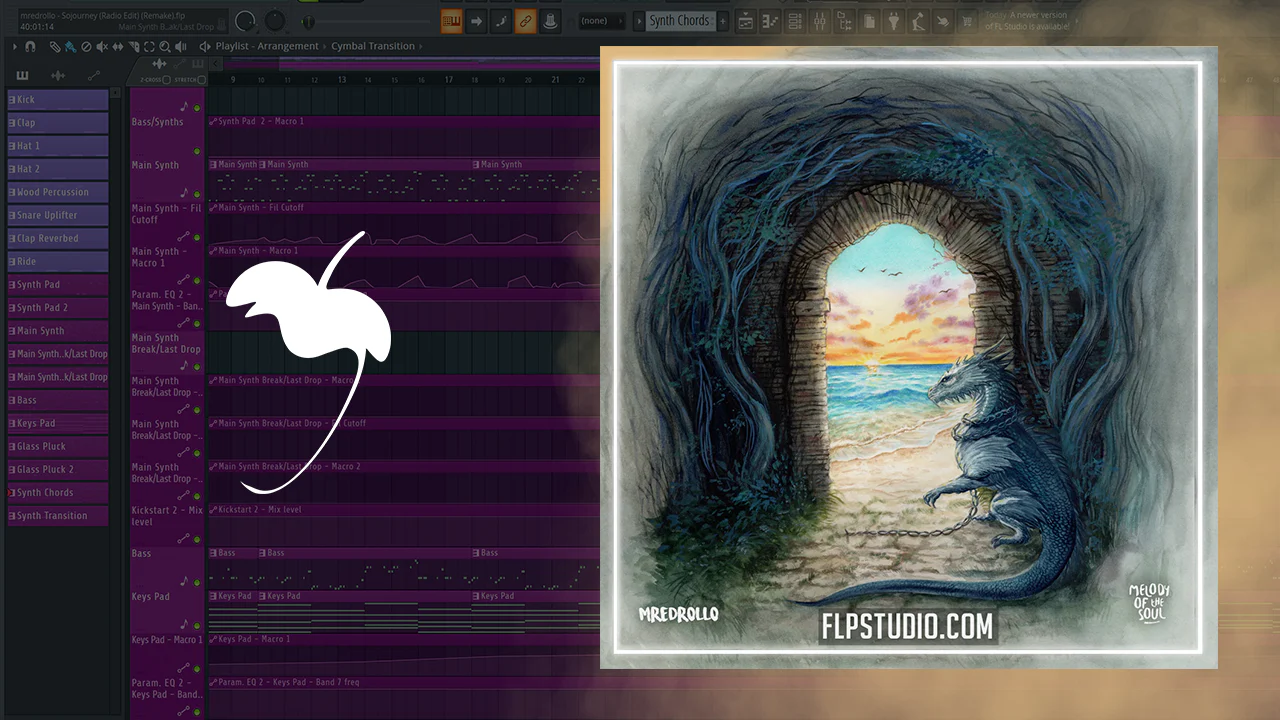This screenshot has height=720, width=1280.
Task: Enable the Z-CROSS checkbox
Action: point(167,80)
